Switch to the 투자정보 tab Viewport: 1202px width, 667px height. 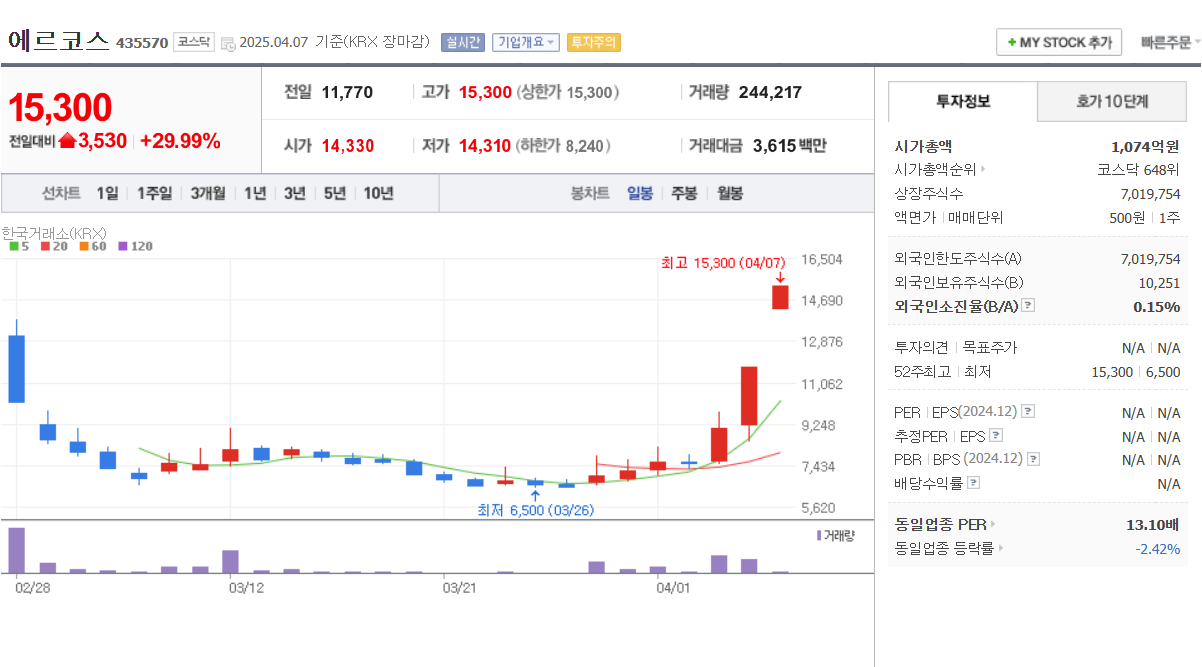click(963, 101)
